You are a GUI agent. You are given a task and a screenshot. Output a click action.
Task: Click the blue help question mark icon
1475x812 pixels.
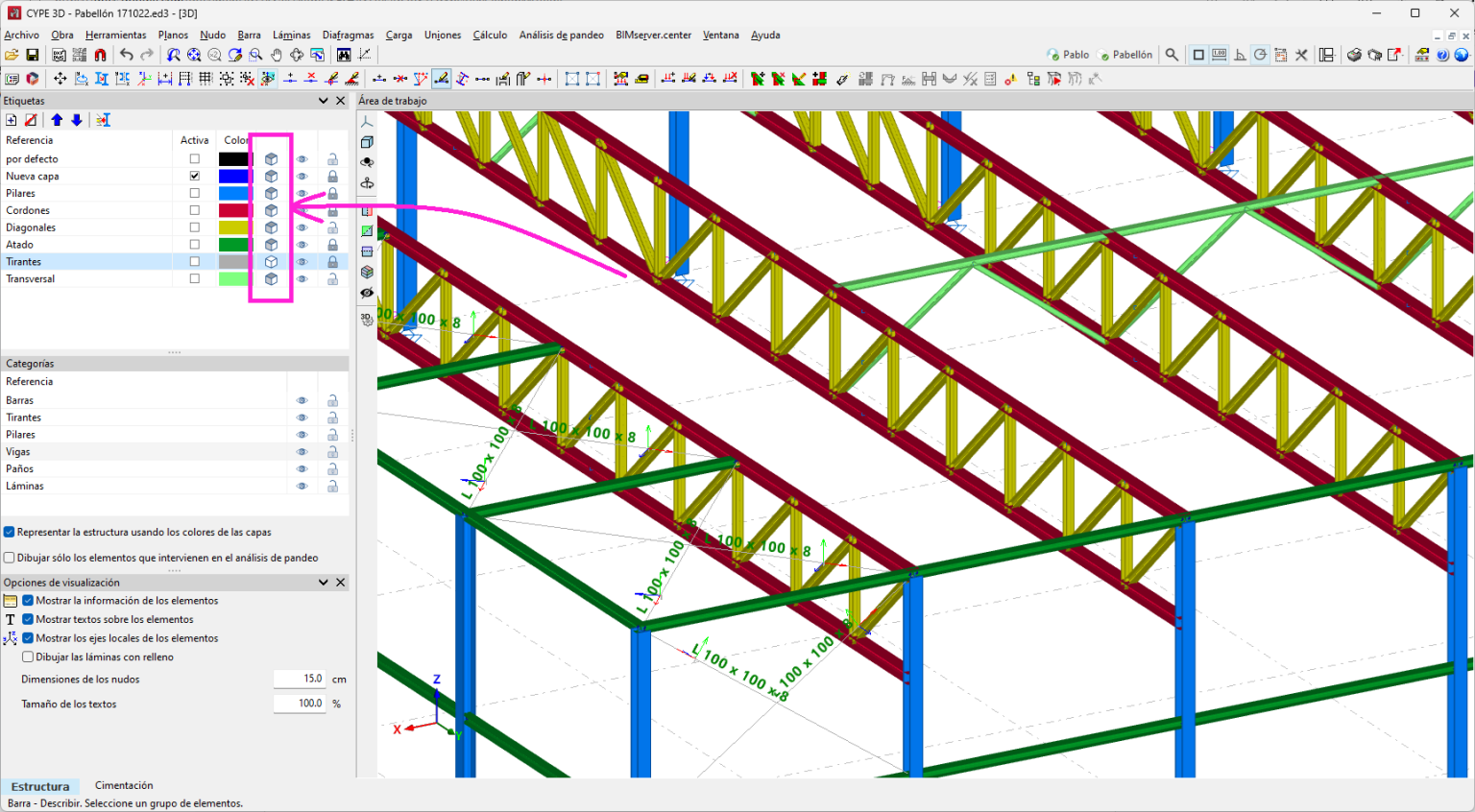[x=1442, y=55]
